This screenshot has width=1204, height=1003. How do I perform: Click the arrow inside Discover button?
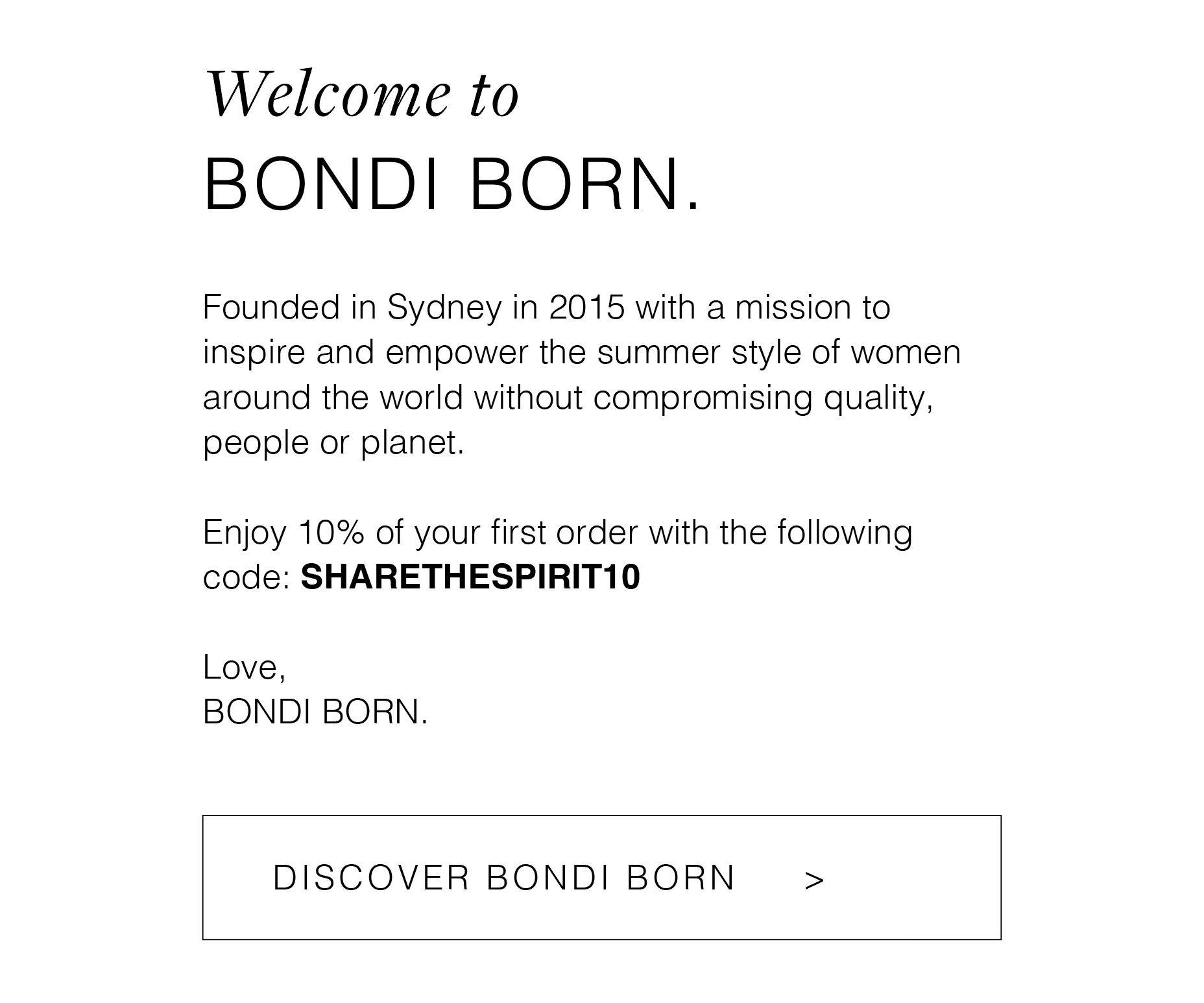tap(814, 880)
